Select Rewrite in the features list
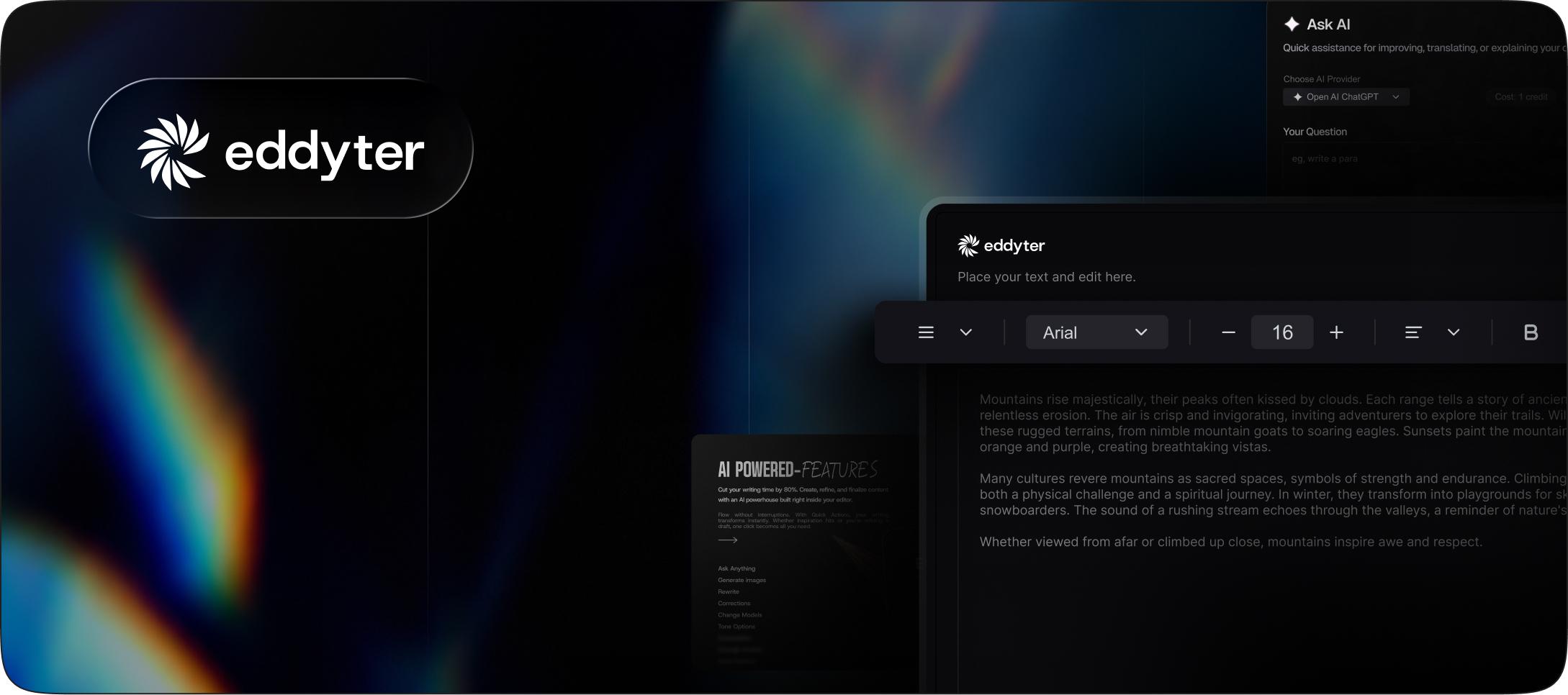 [729, 591]
